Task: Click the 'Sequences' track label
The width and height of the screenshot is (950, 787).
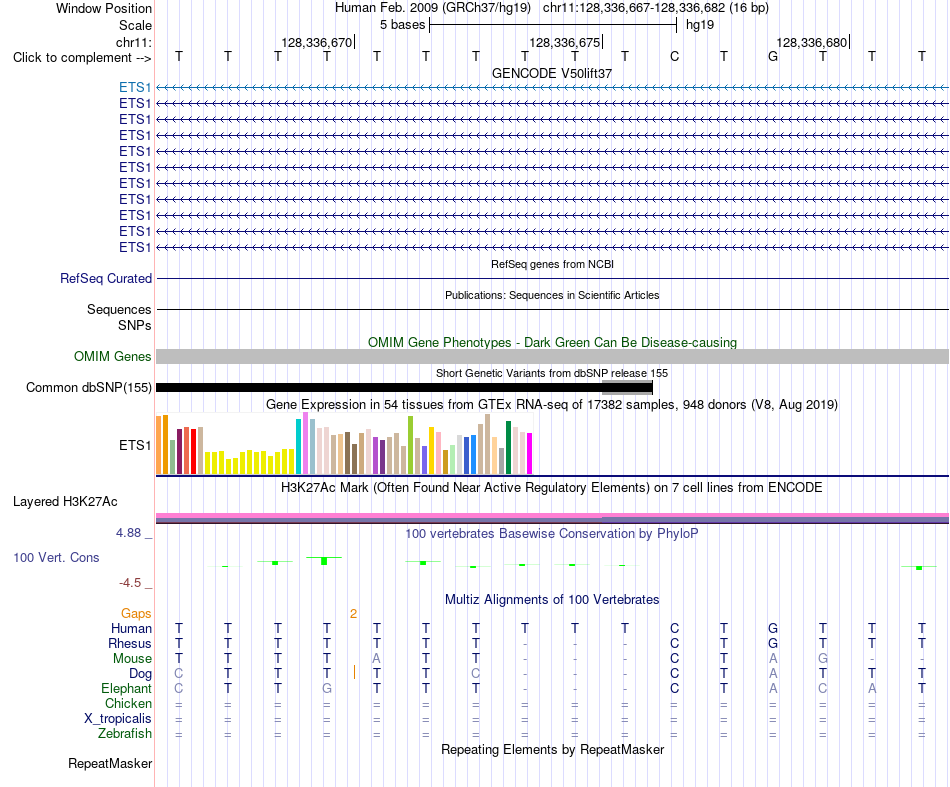Action: click(119, 310)
